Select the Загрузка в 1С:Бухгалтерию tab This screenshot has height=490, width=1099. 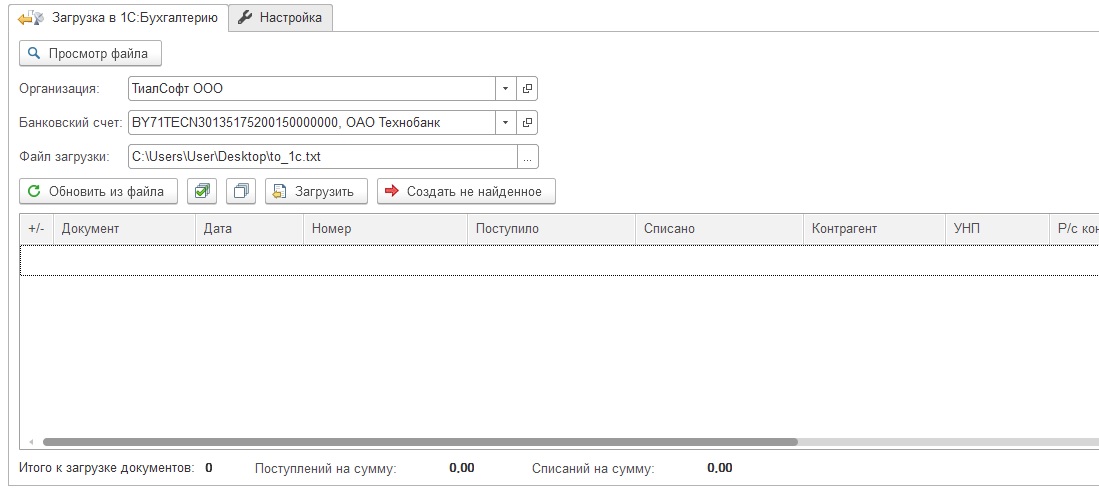pos(118,17)
